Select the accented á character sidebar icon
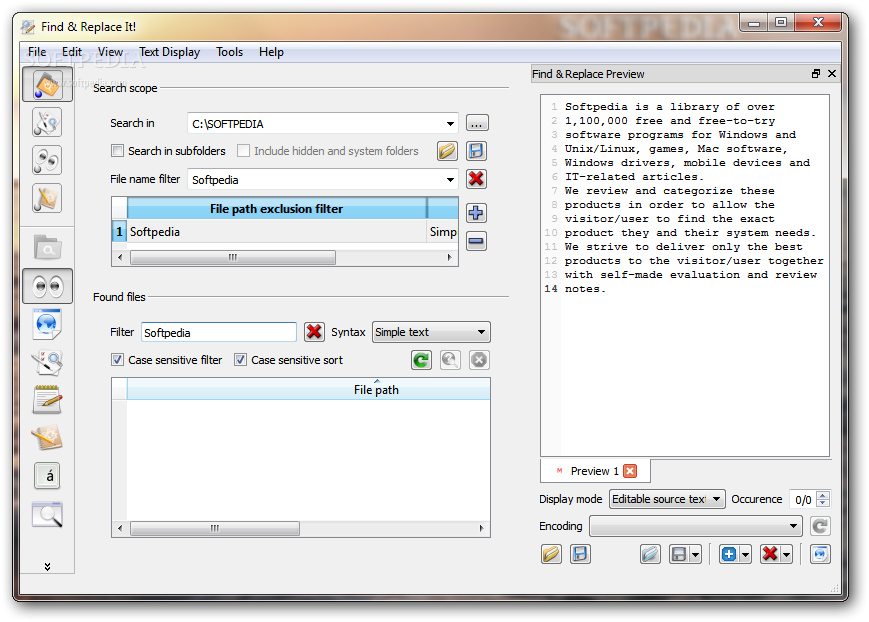 pyautogui.click(x=47, y=476)
